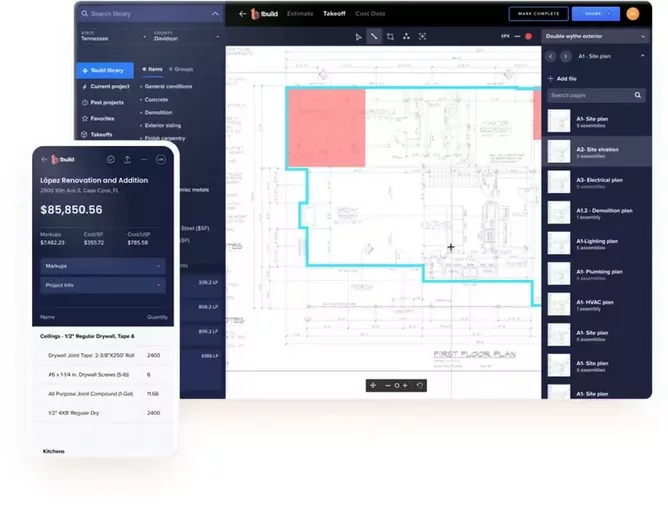Open the State Tennessee dropdown

[x=113, y=36]
